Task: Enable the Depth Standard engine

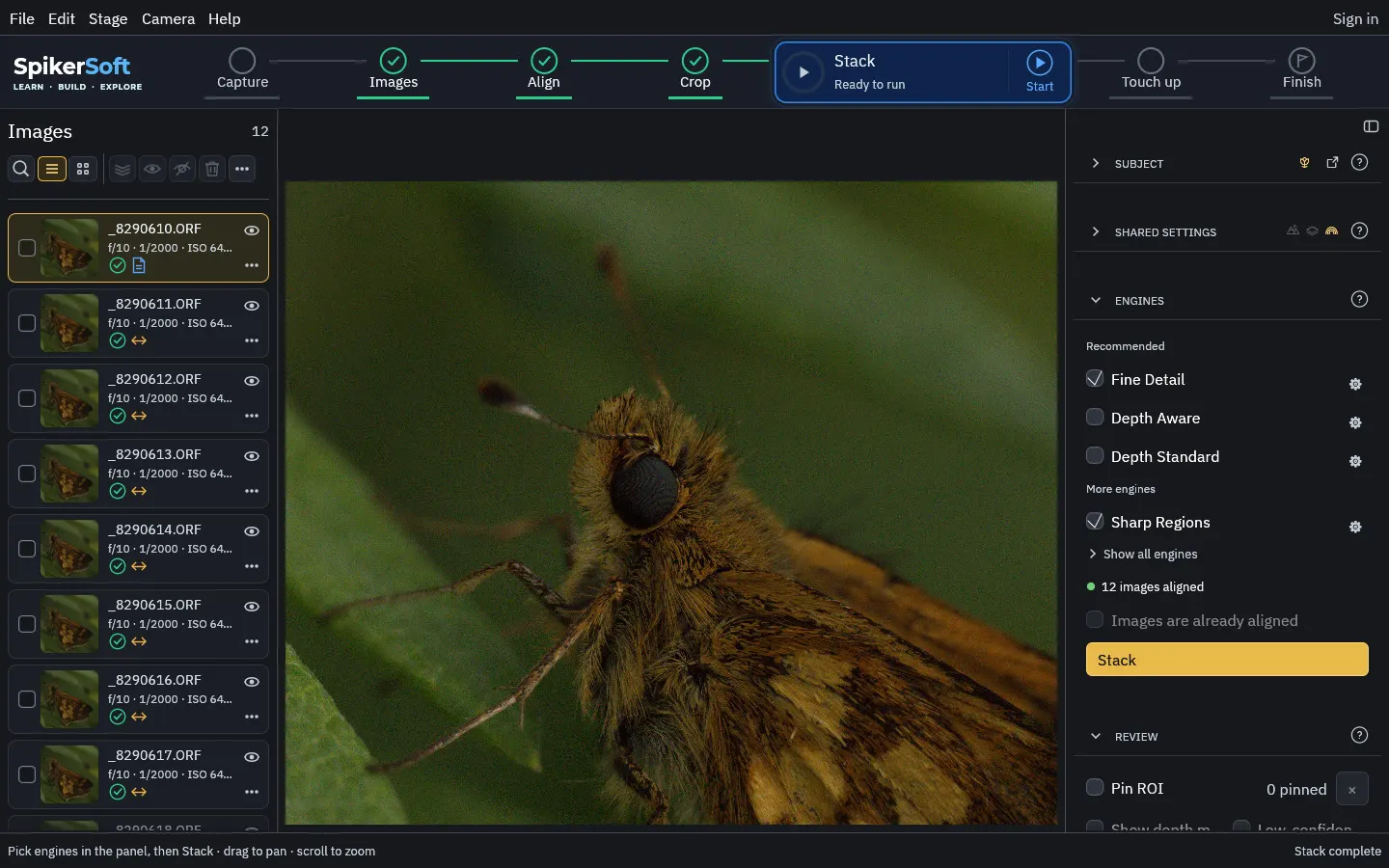Action: point(1095,456)
